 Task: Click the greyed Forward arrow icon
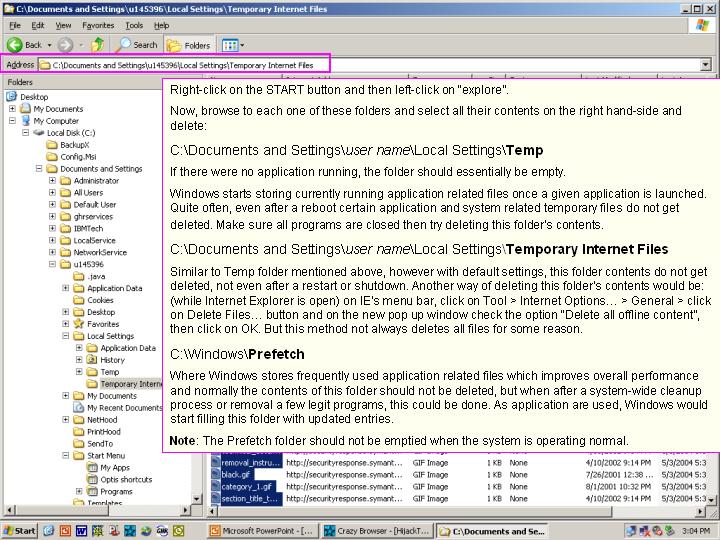click(x=65, y=45)
